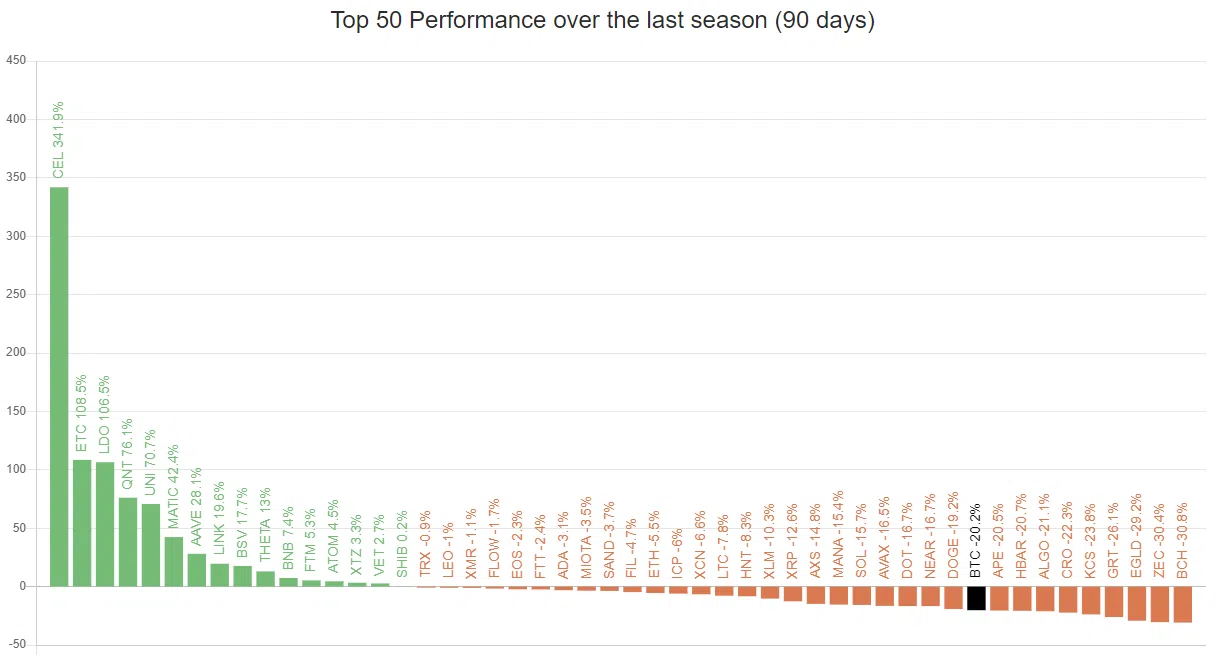Select the orange BCH bar
The width and height of the screenshot is (1217, 657).
click(x=1183, y=604)
